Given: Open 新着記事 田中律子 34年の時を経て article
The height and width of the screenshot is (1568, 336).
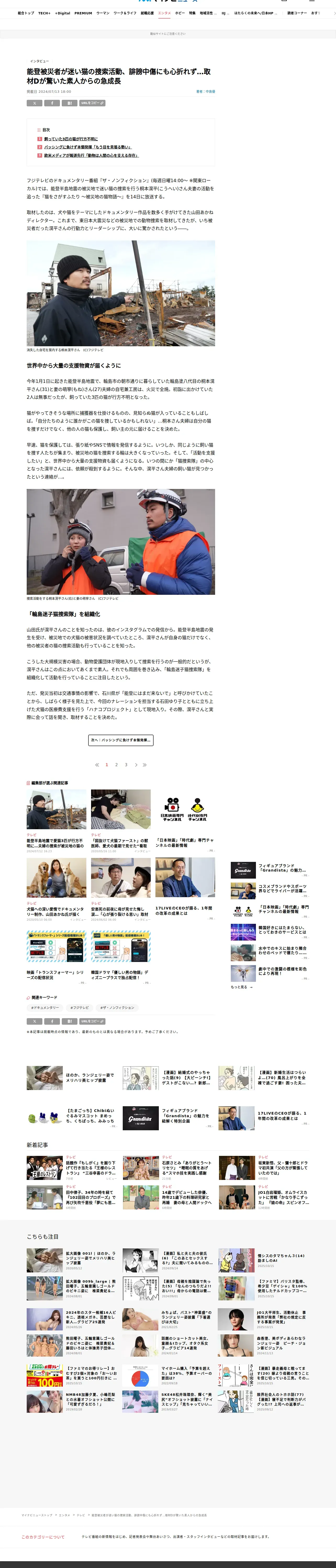Looking at the screenshot, I should [x=72, y=1197].
